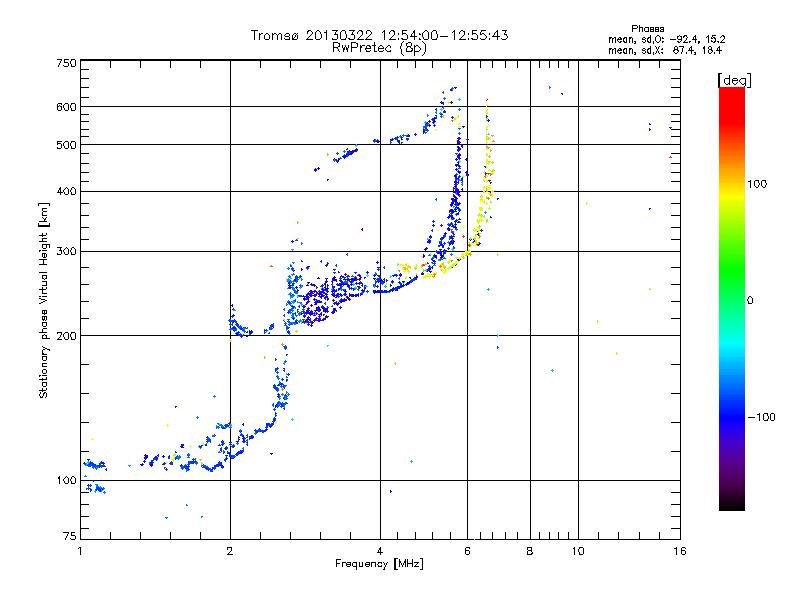800x600 pixels.
Task: Click the black bottom of the colorbar
Action: [732, 503]
